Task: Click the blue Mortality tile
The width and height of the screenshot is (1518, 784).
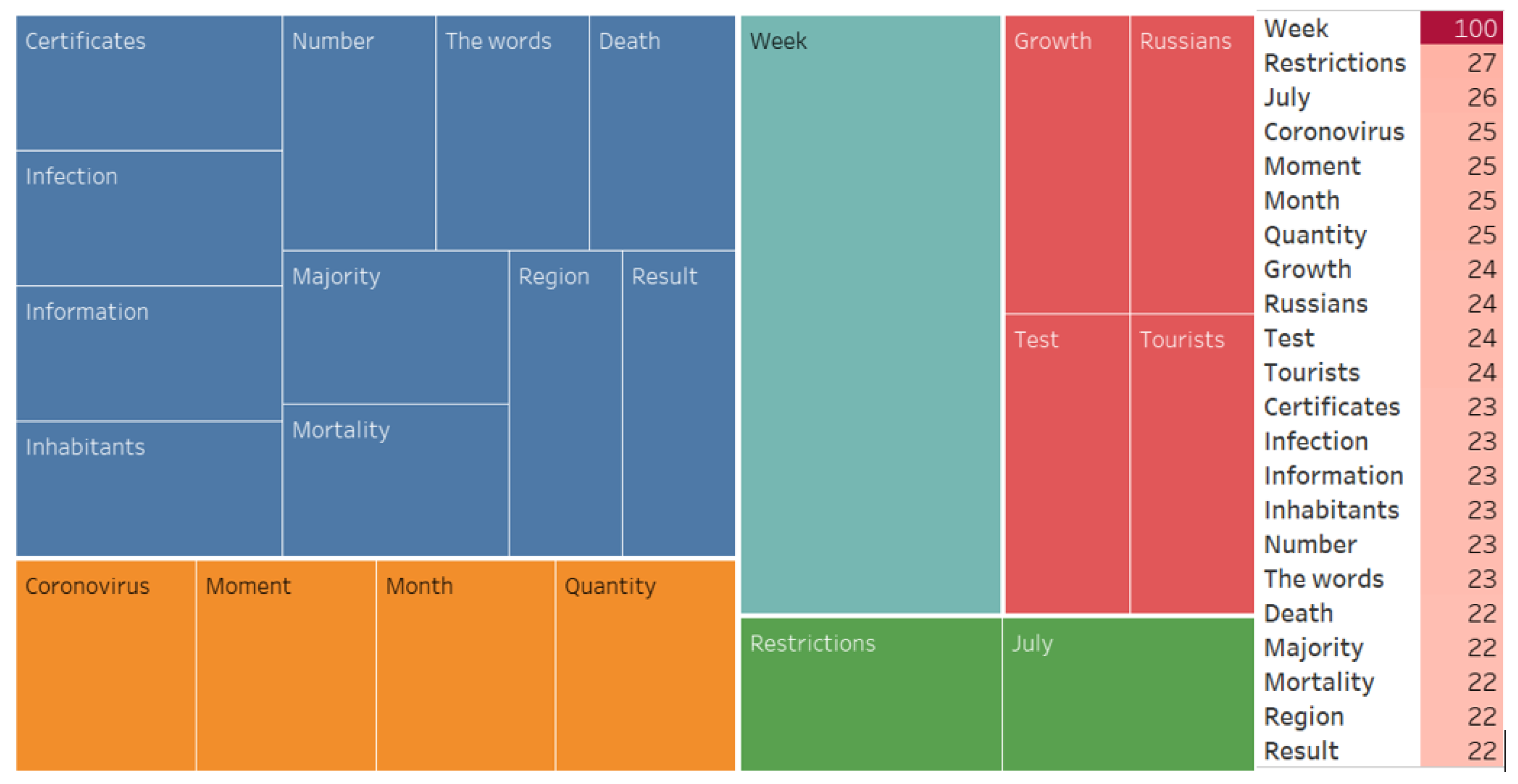Action: point(395,480)
